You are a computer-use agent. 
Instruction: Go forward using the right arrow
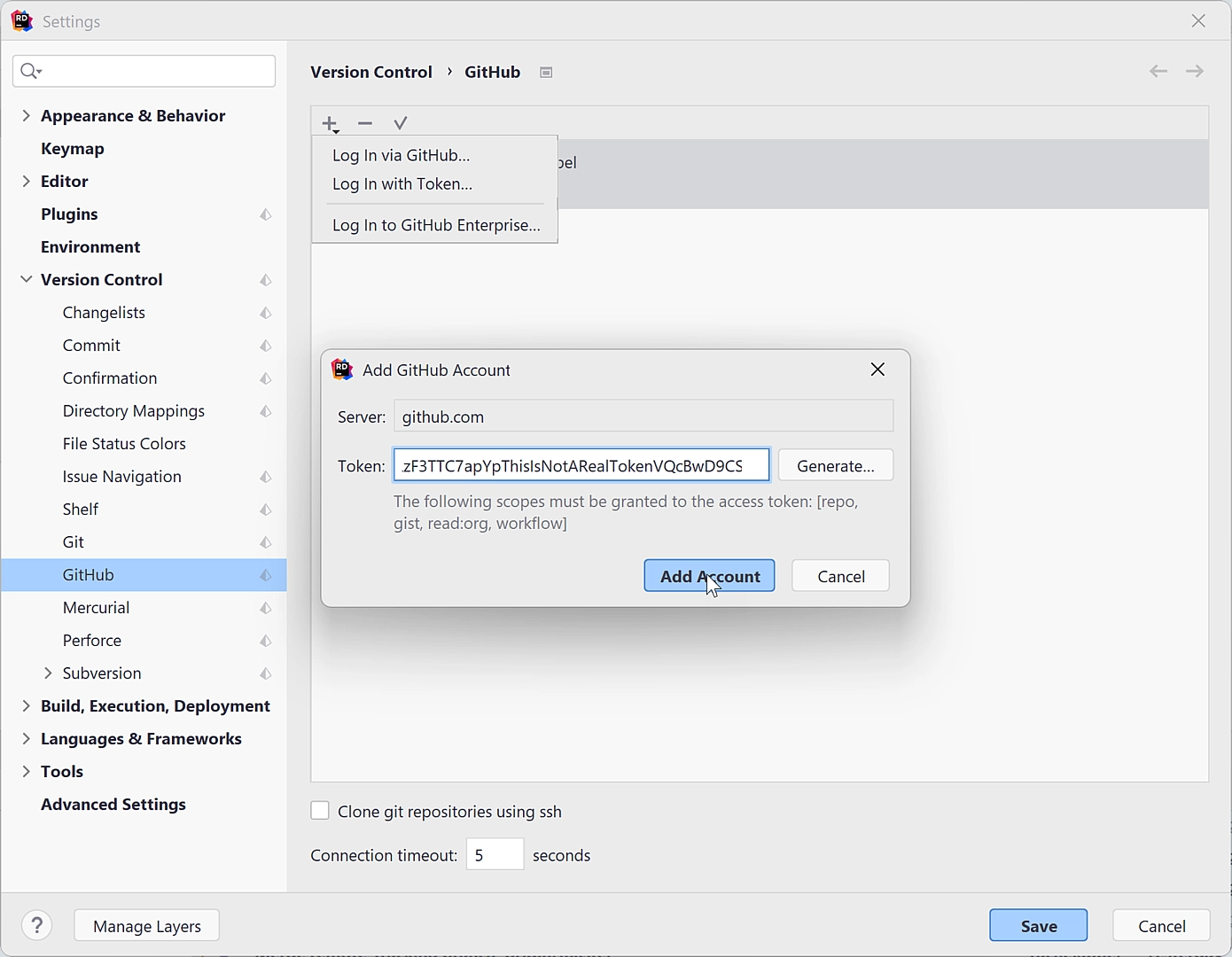pos(1195,71)
